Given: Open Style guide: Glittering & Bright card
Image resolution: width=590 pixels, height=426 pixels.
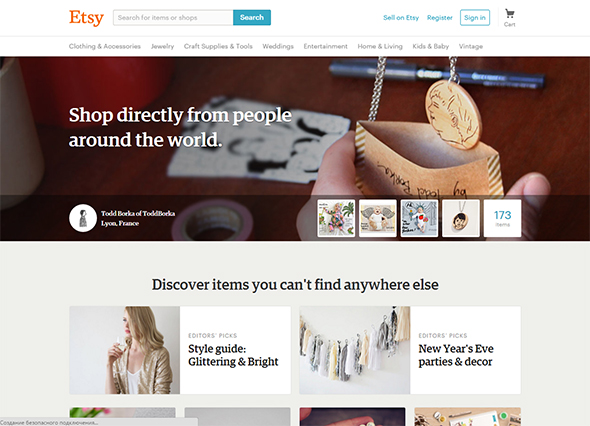Looking at the screenshot, I should point(180,350).
